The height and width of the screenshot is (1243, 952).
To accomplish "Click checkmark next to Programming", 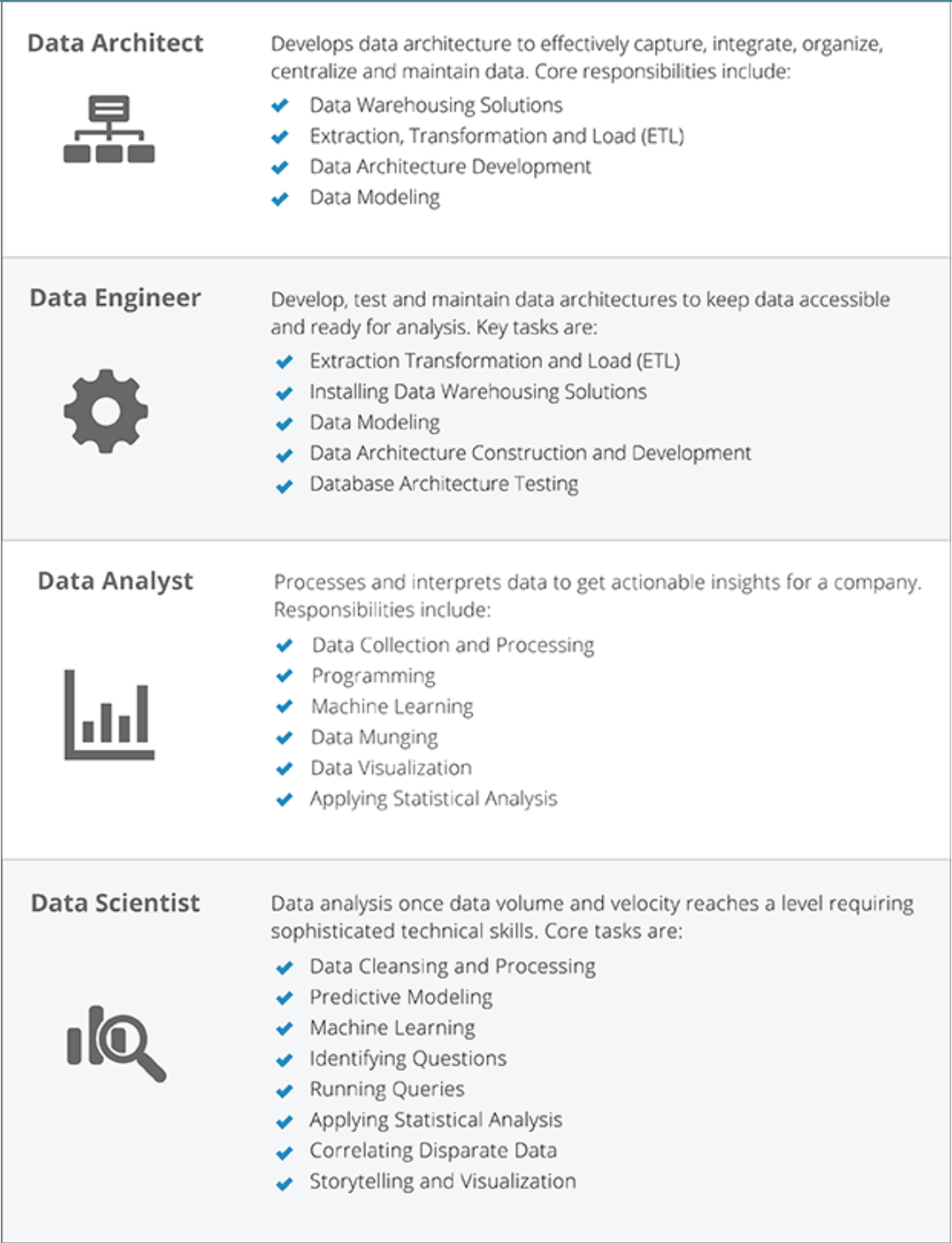I will 284,676.
